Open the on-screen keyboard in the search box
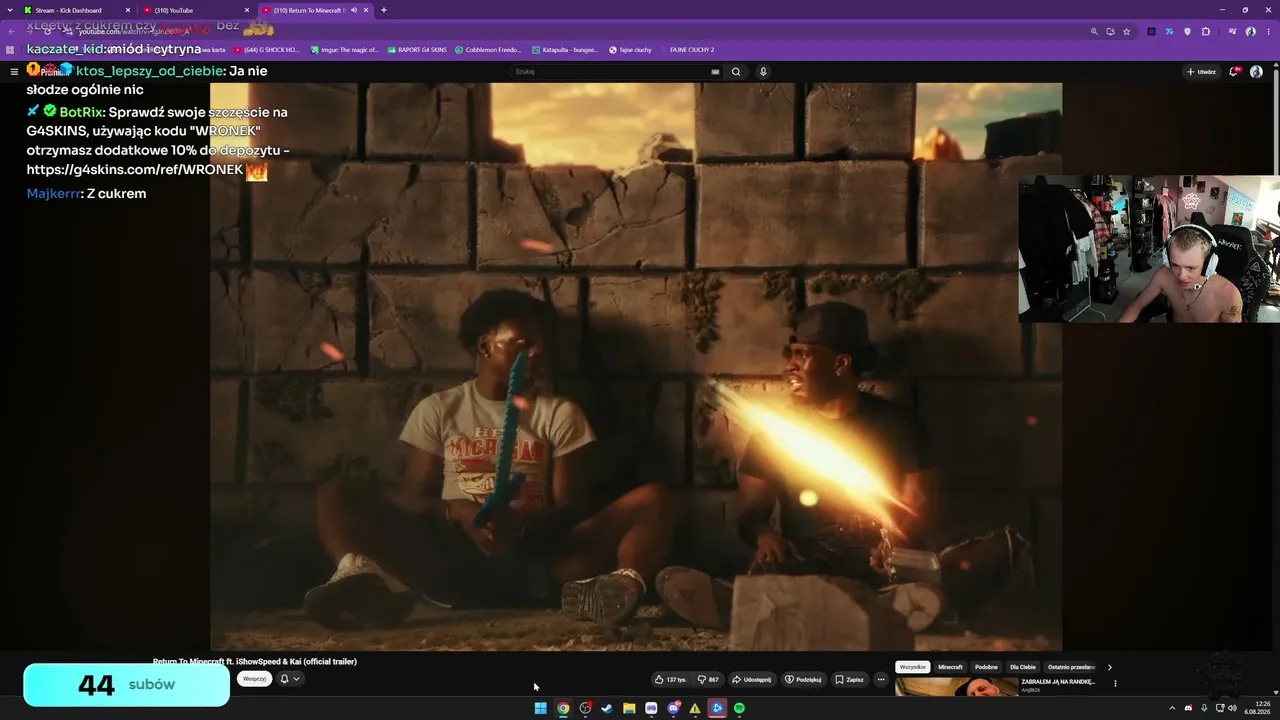 pyautogui.click(x=715, y=72)
